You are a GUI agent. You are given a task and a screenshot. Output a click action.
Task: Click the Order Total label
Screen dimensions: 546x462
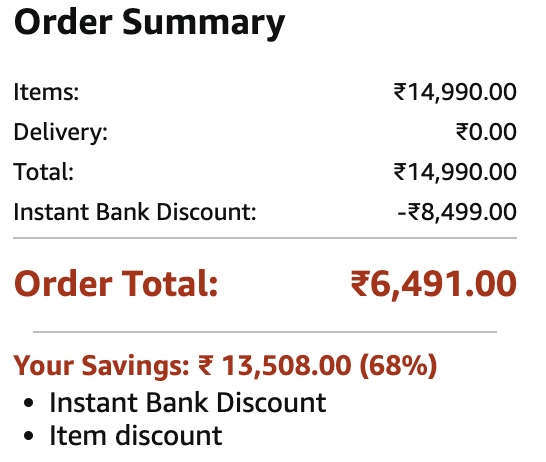click(x=116, y=283)
